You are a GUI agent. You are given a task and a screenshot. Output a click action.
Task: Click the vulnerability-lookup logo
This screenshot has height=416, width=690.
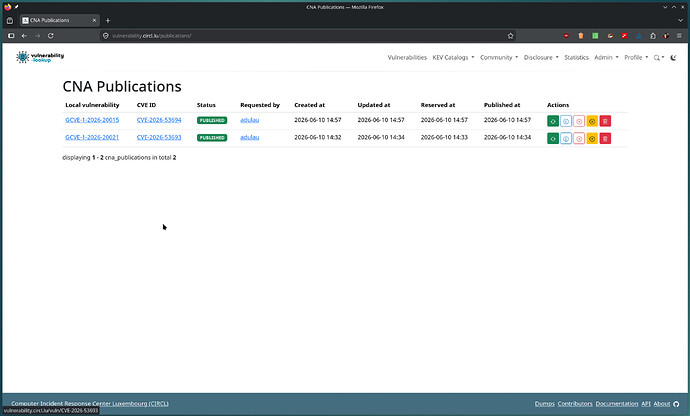[40, 57]
